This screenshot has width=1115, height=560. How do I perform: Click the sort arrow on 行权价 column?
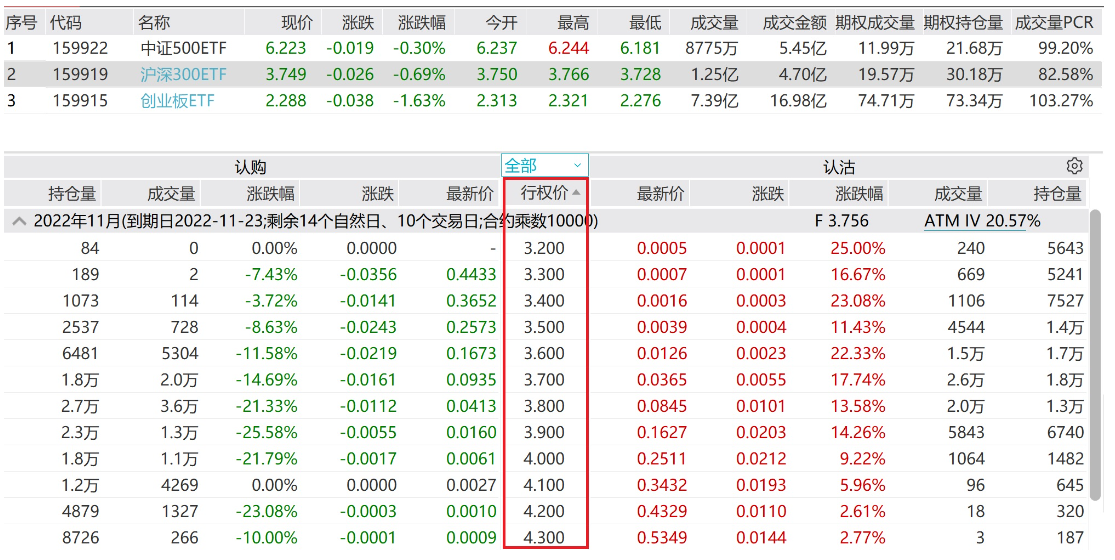pyautogui.click(x=576, y=193)
